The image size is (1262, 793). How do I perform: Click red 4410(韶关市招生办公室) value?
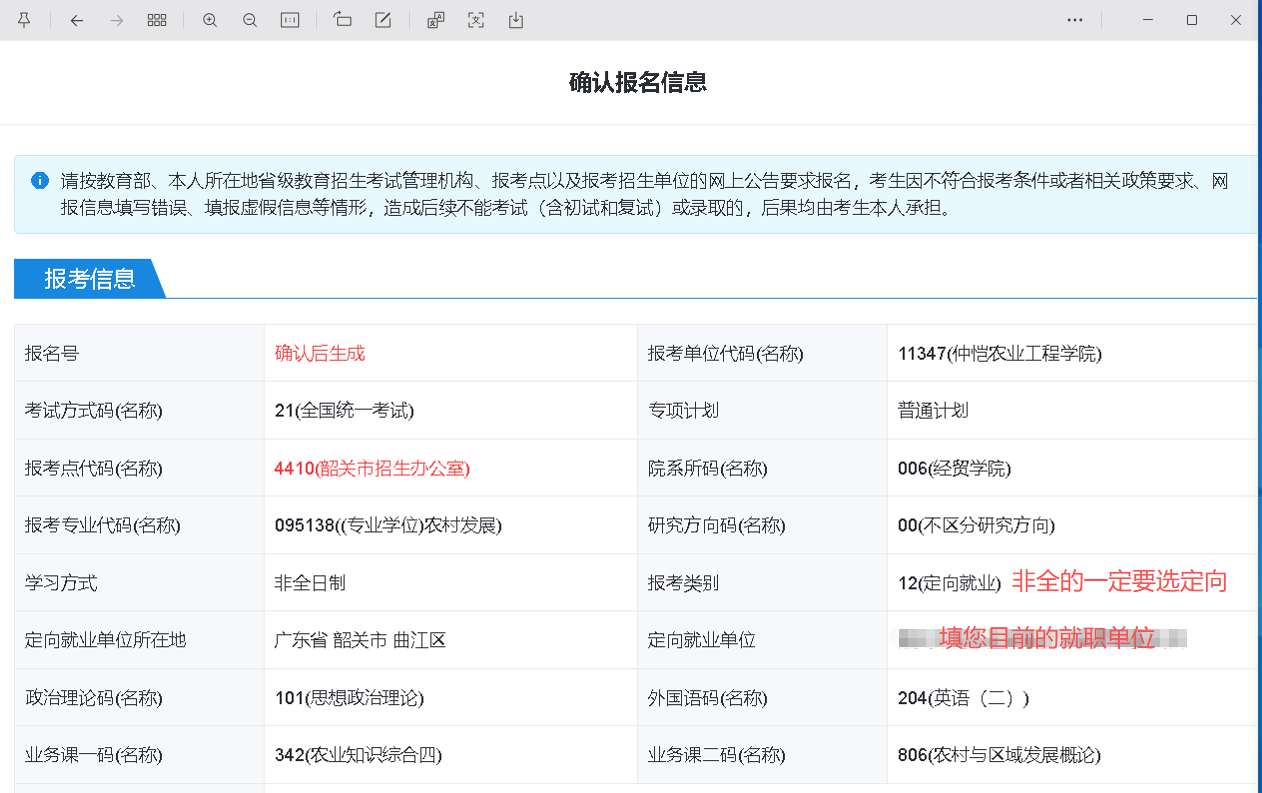pyautogui.click(x=372, y=468)
